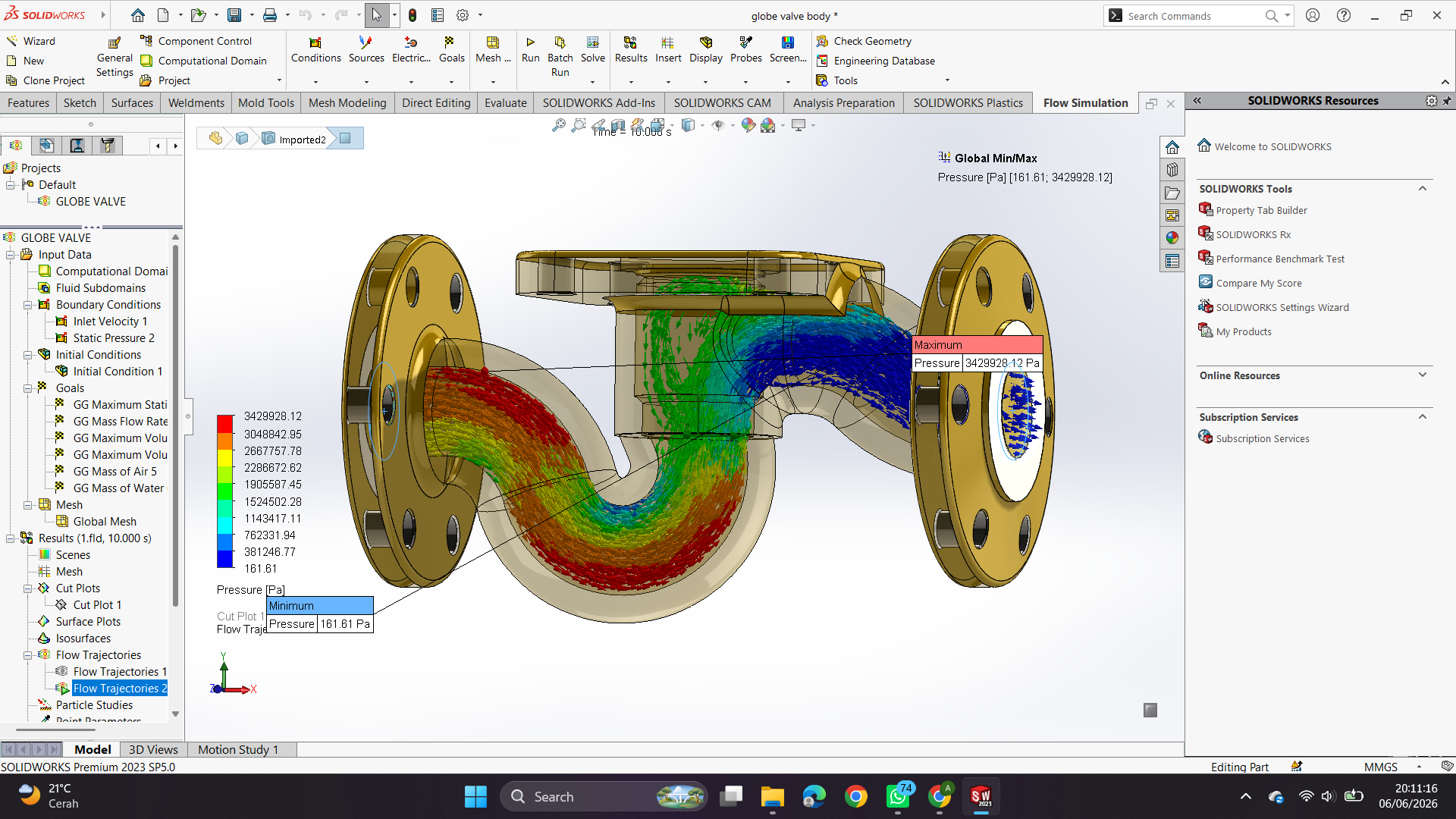The image size is (1456, 819).
Task: Open My Products link
Action: pyautogui.click(x=1244, y=331)
